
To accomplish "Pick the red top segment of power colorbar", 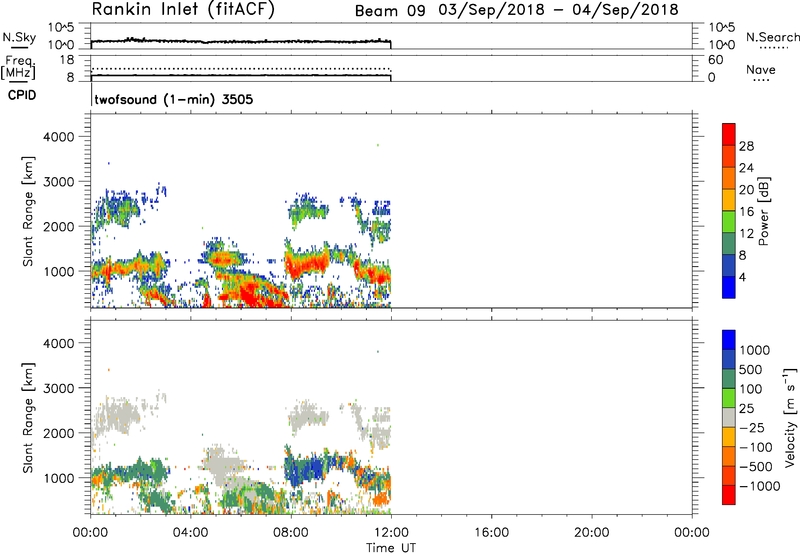I will point(729,135).
